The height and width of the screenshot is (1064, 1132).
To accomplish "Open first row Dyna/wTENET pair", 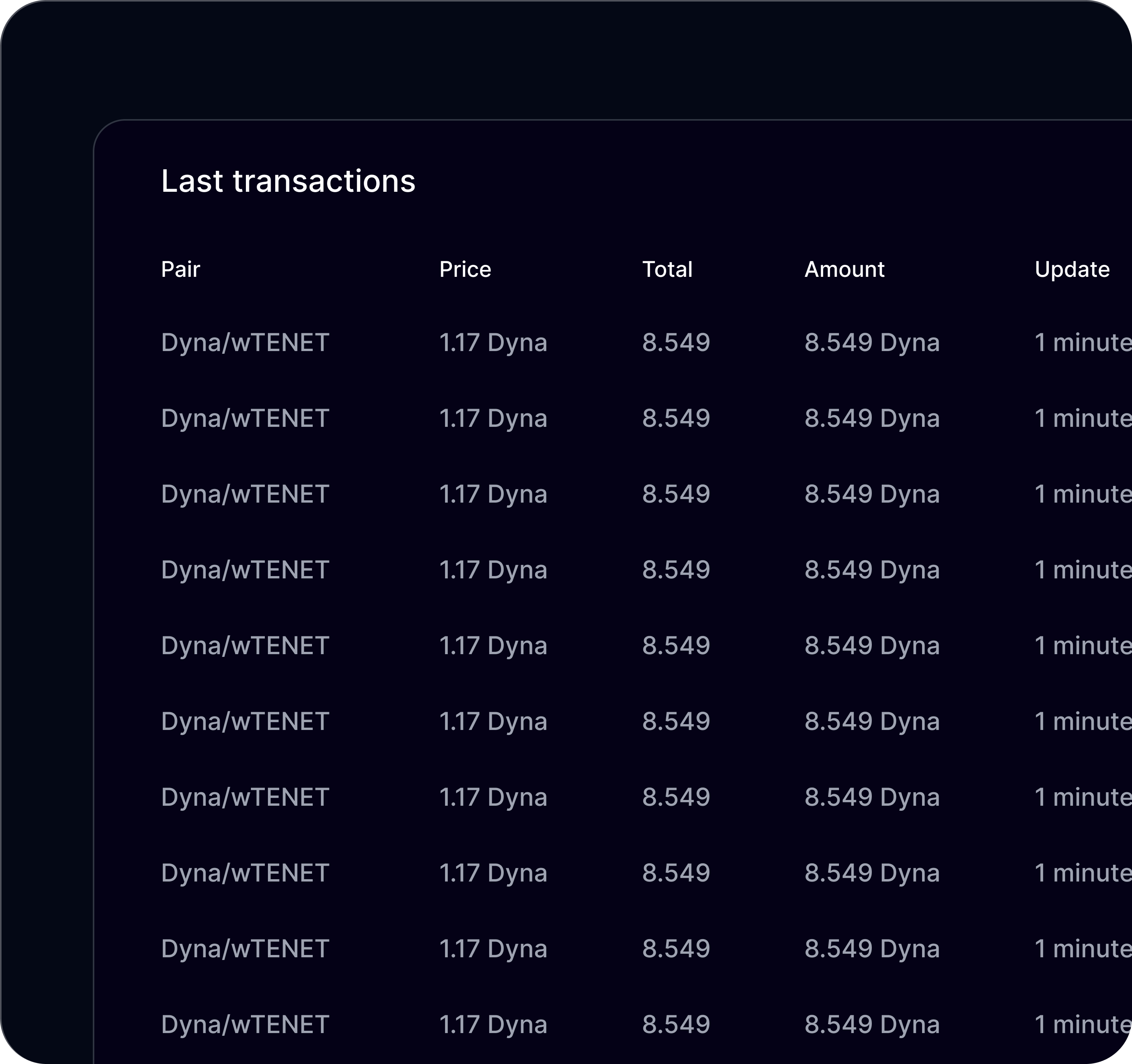I will (245, 343).
